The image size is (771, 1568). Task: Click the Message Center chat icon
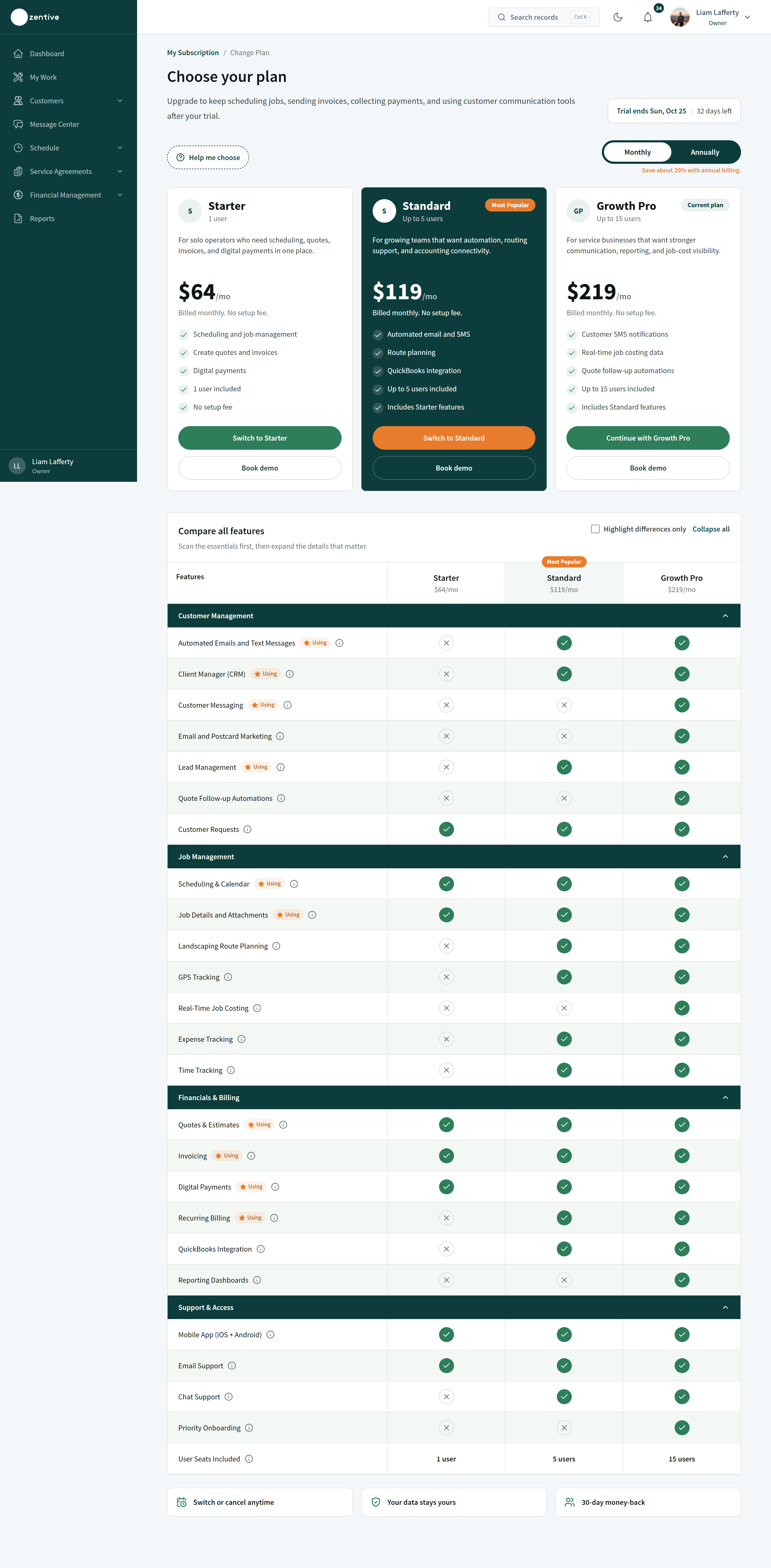pos(18,124)
